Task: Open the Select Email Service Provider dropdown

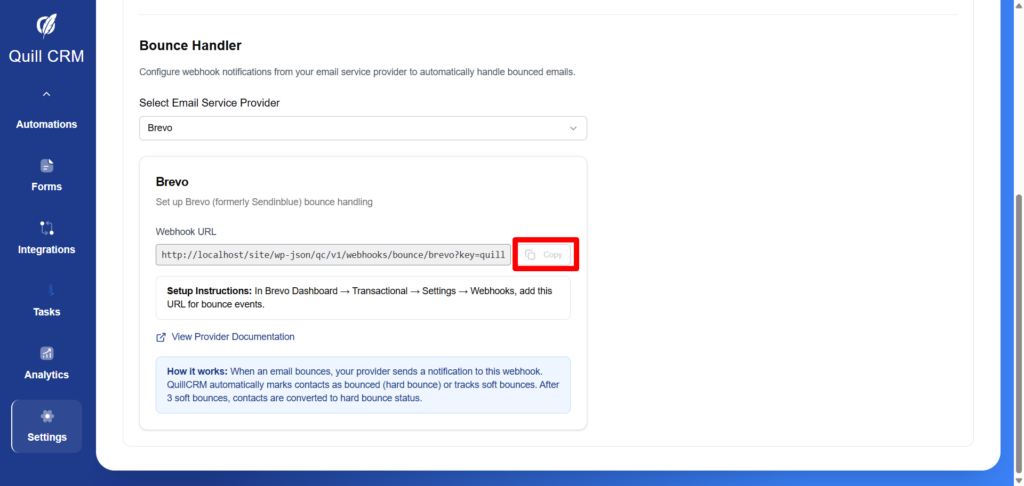Action: coord(362,128)
